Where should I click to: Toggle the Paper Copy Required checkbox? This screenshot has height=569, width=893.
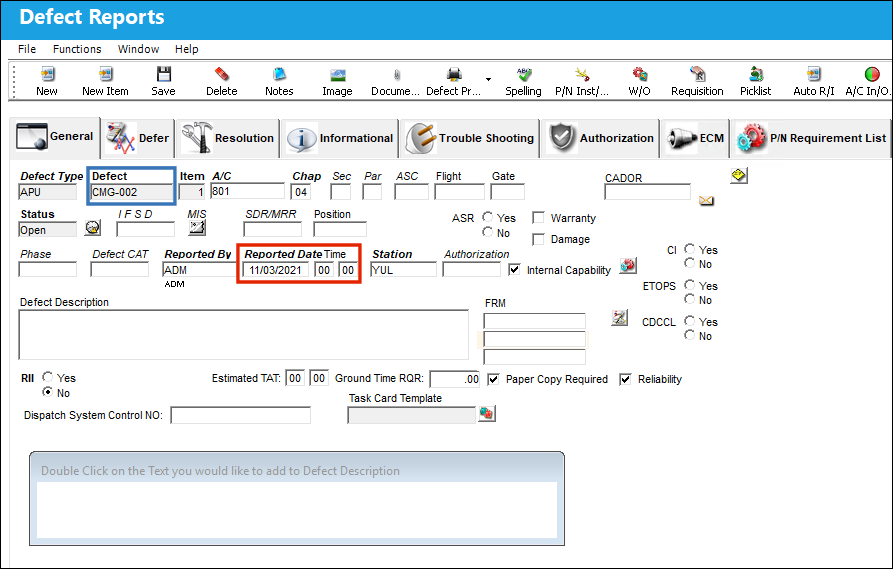494,379
